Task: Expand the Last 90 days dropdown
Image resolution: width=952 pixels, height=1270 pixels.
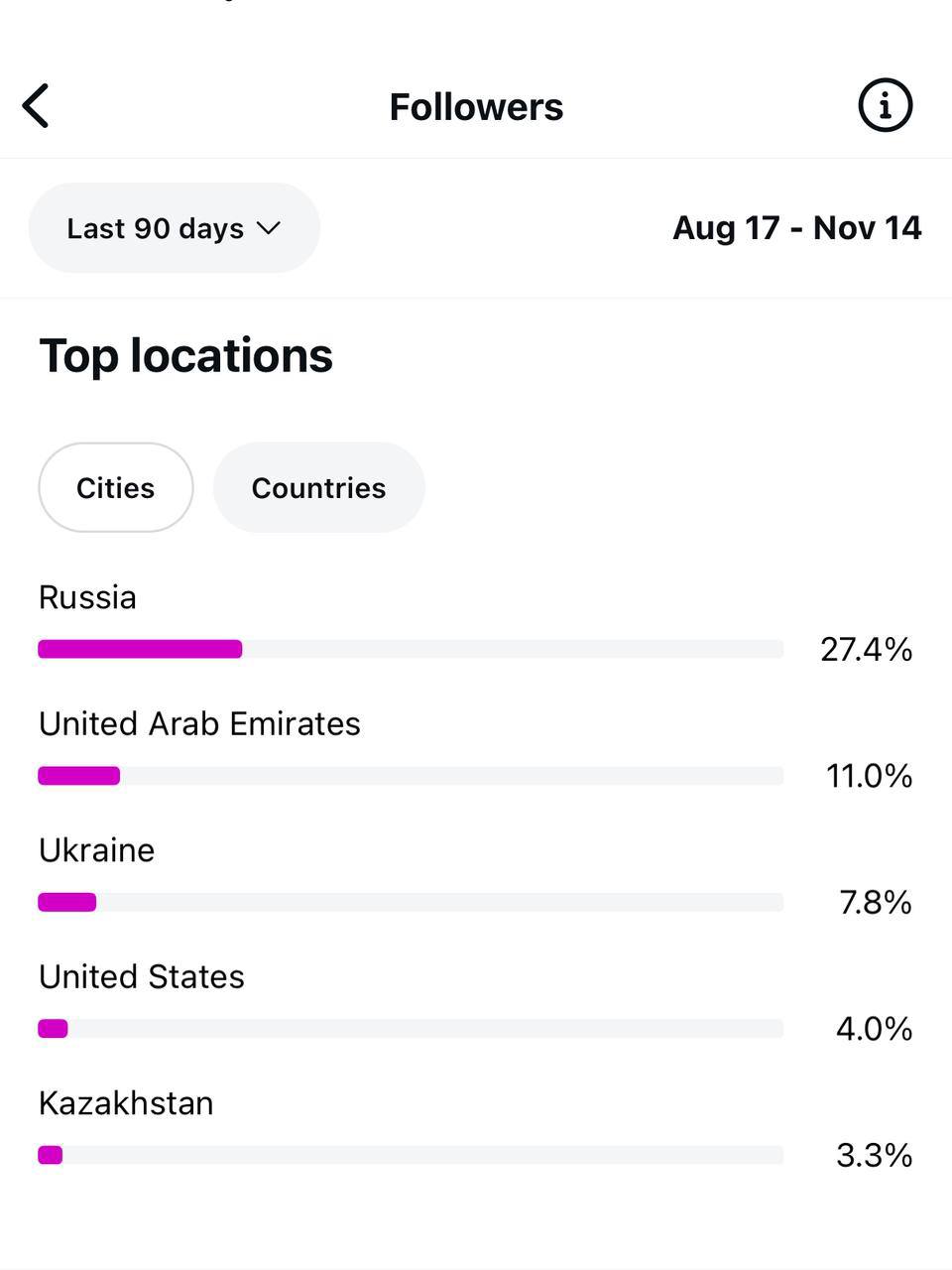Action: pos(174,228)
